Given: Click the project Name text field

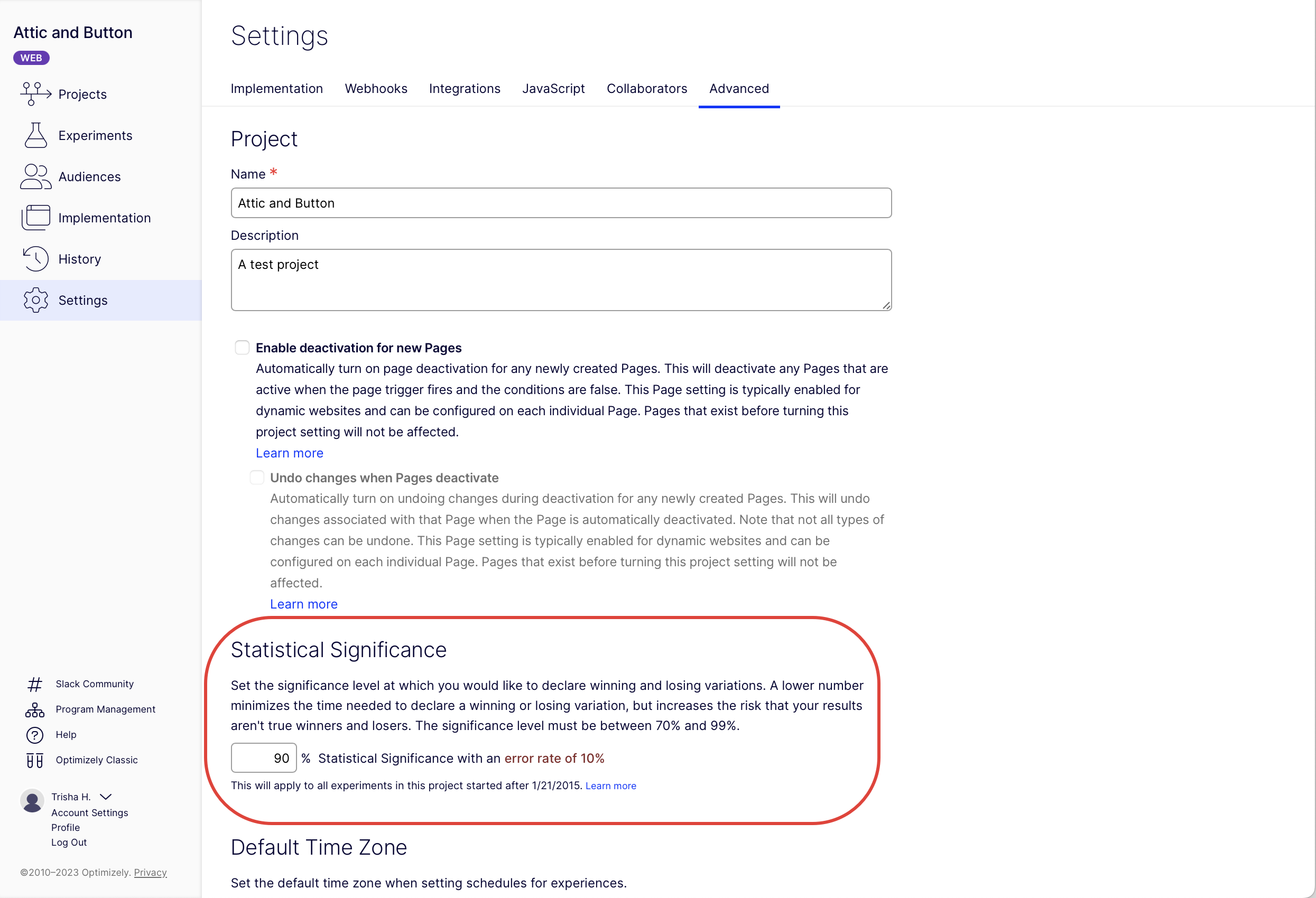Looking at the screenshot, I should click(x=561, y=203).
